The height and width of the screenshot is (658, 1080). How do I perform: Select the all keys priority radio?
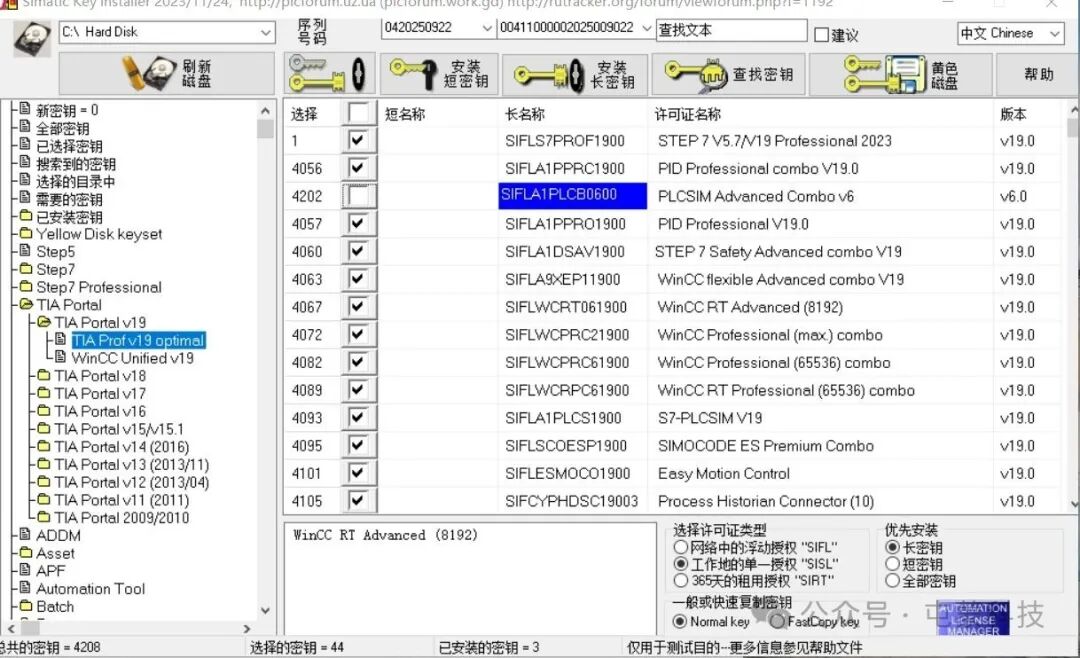pyautogui.click(x=892, y=580)
